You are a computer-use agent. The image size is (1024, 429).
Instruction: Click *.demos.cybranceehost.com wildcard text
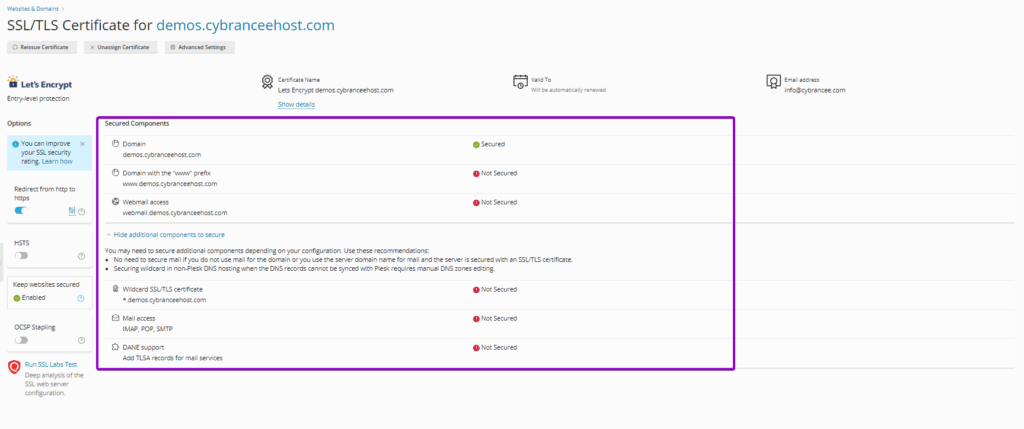165,300
